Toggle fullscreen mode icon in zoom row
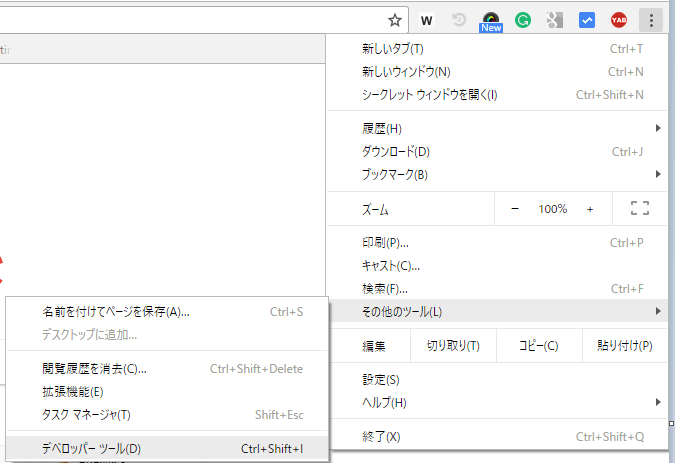 click(641, 209)
